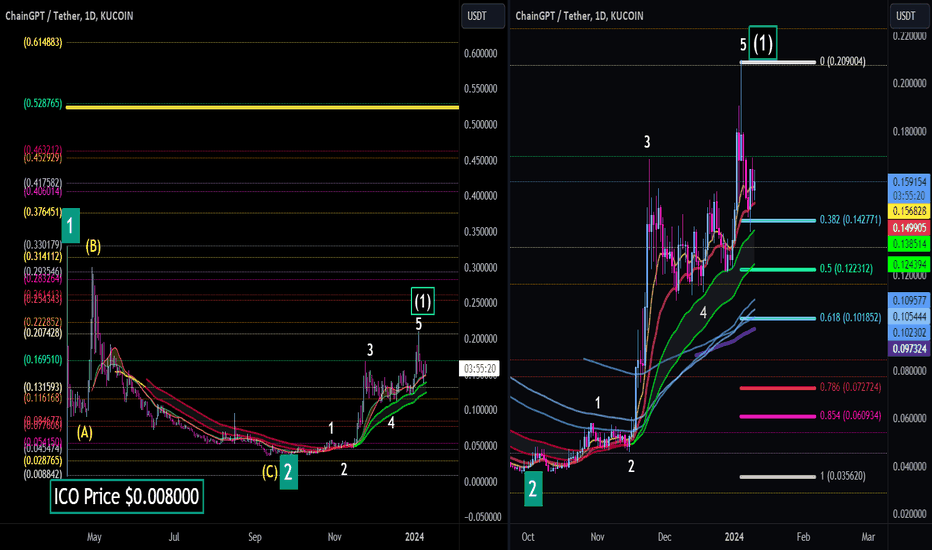Click Feb on right chart time axis
This screenshot has height=550, width=932.
[x=803, y=537]
